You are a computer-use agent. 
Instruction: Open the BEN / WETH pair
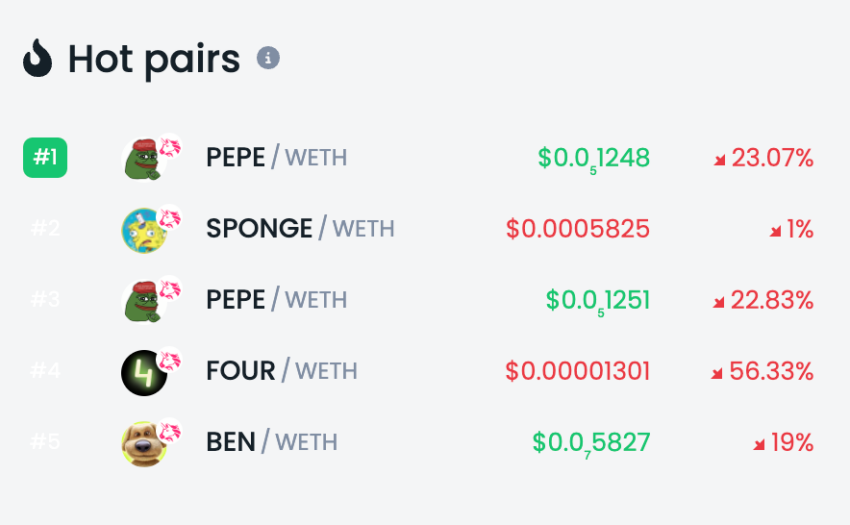(x=271, y=441)
